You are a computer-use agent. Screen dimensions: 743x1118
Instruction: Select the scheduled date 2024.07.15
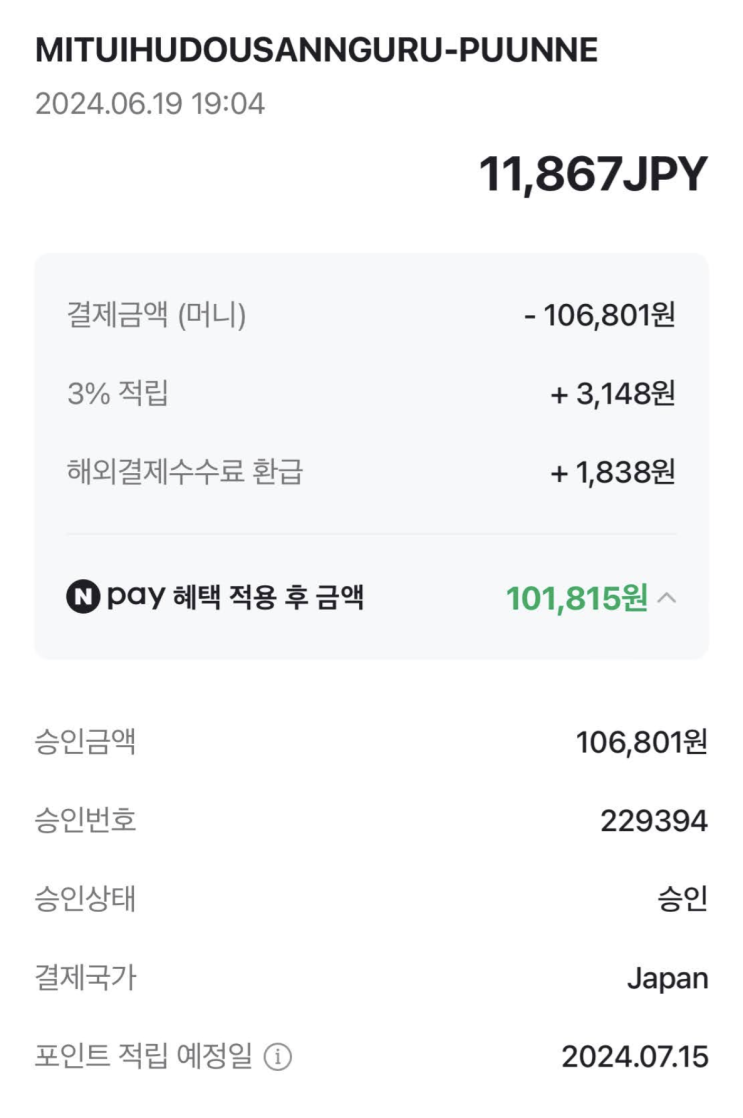pyautogui.click(x=634, y=1056)
